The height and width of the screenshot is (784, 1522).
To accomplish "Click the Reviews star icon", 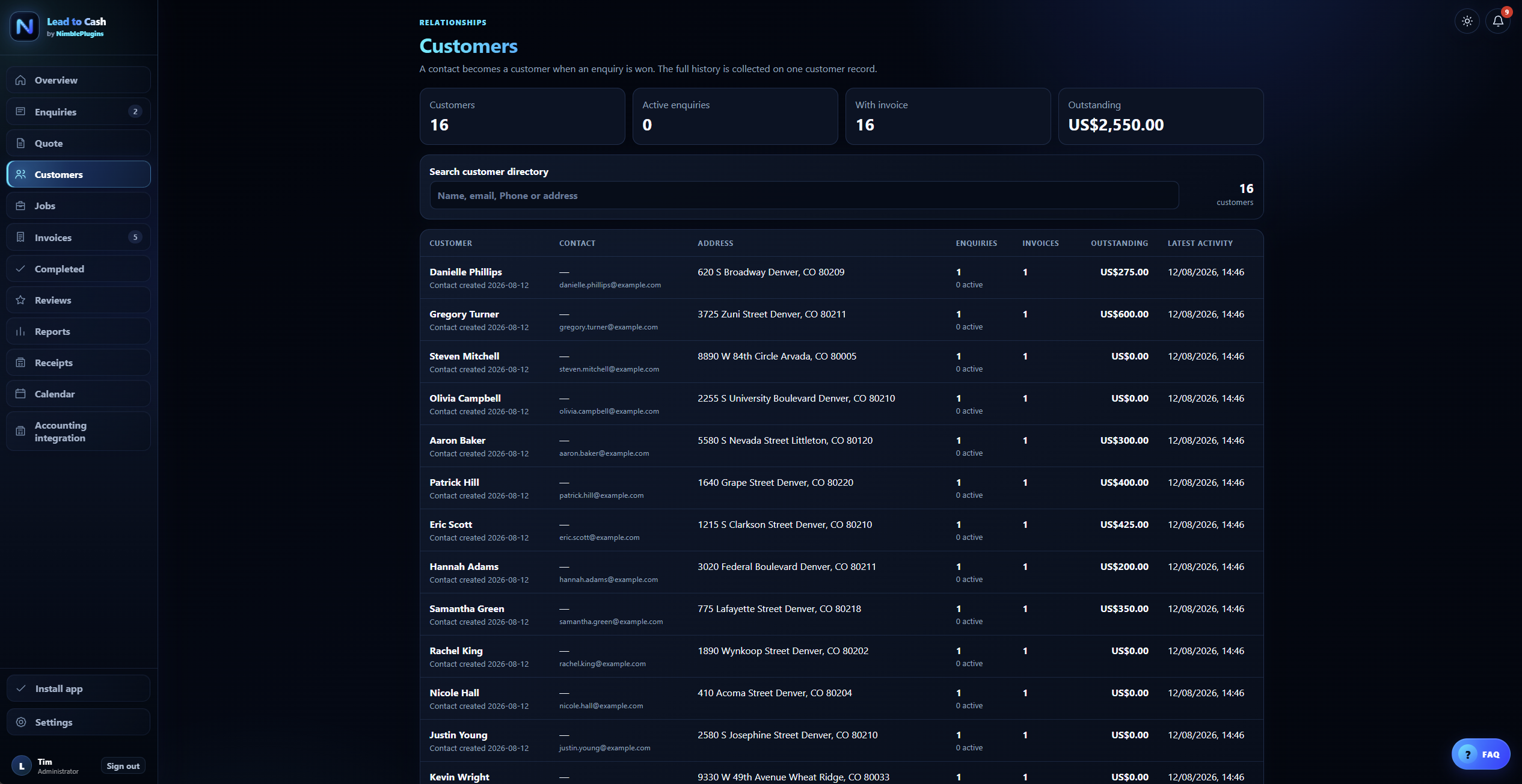I will click(x=20, y=300).
